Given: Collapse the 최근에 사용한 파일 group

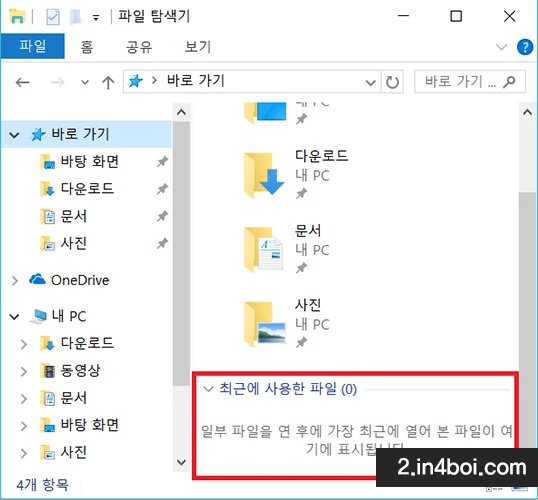Looking at the screenshot, I should (208, 389).
